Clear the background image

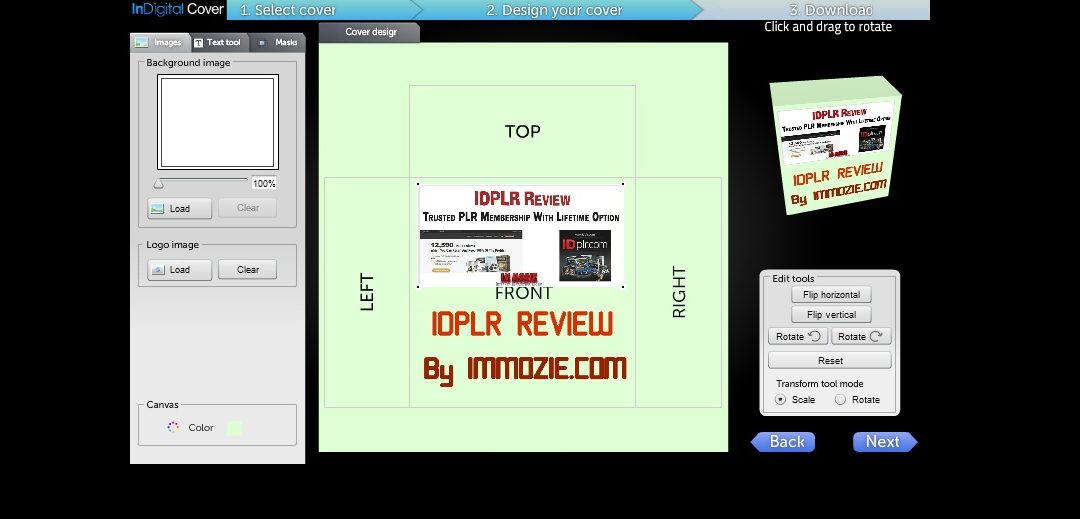tap(247, 208)
